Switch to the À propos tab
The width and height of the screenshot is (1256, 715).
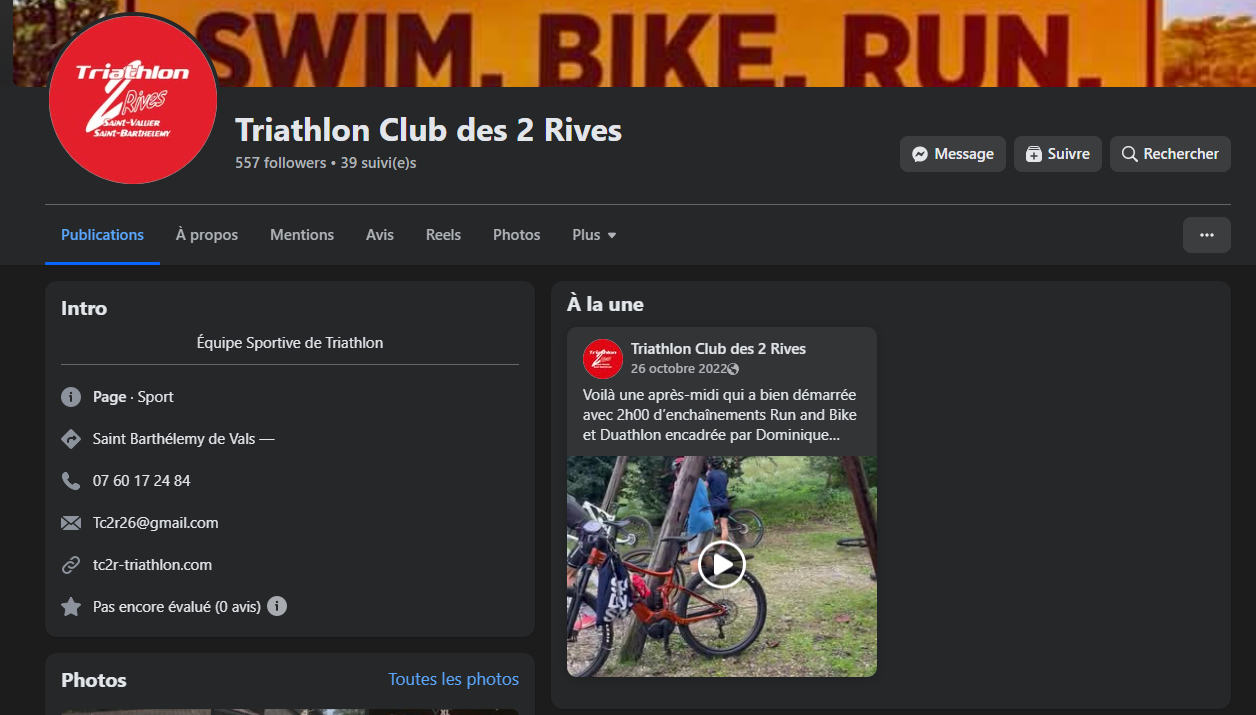point(207,235)
